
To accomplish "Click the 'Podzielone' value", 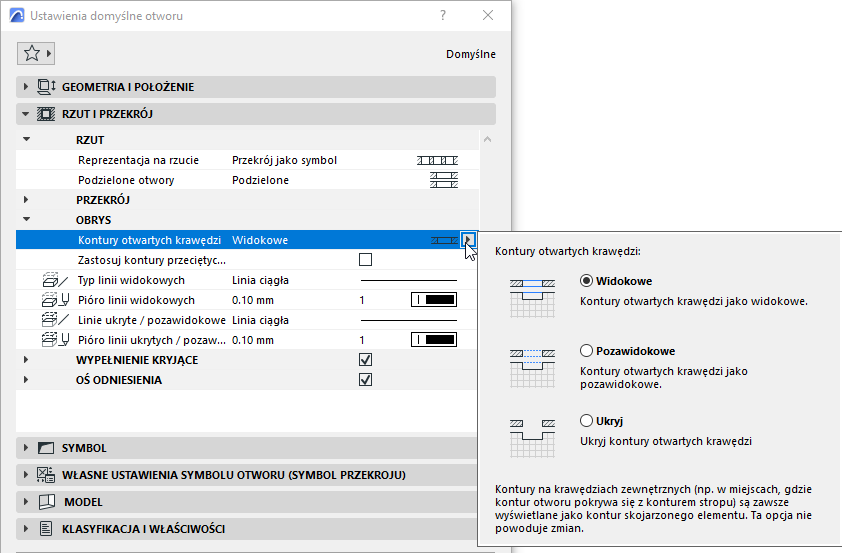I will point(260,180).
